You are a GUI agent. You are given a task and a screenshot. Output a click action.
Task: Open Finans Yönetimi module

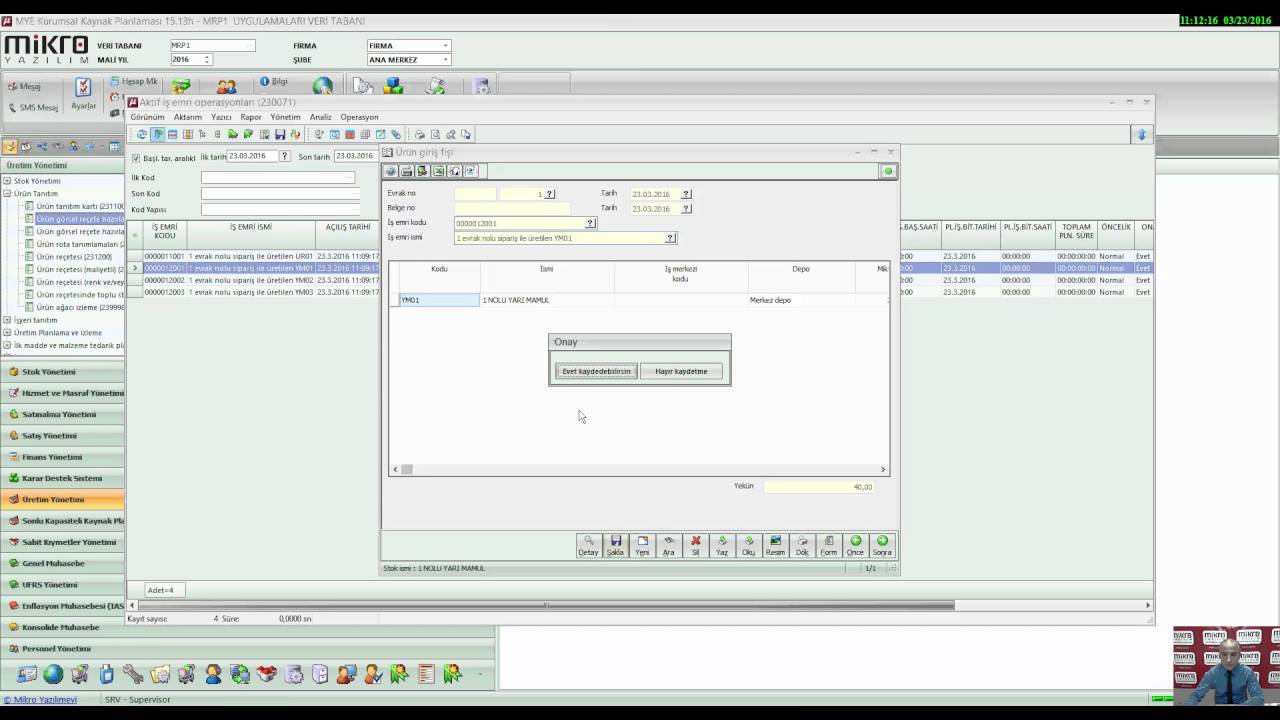point(62,457)
